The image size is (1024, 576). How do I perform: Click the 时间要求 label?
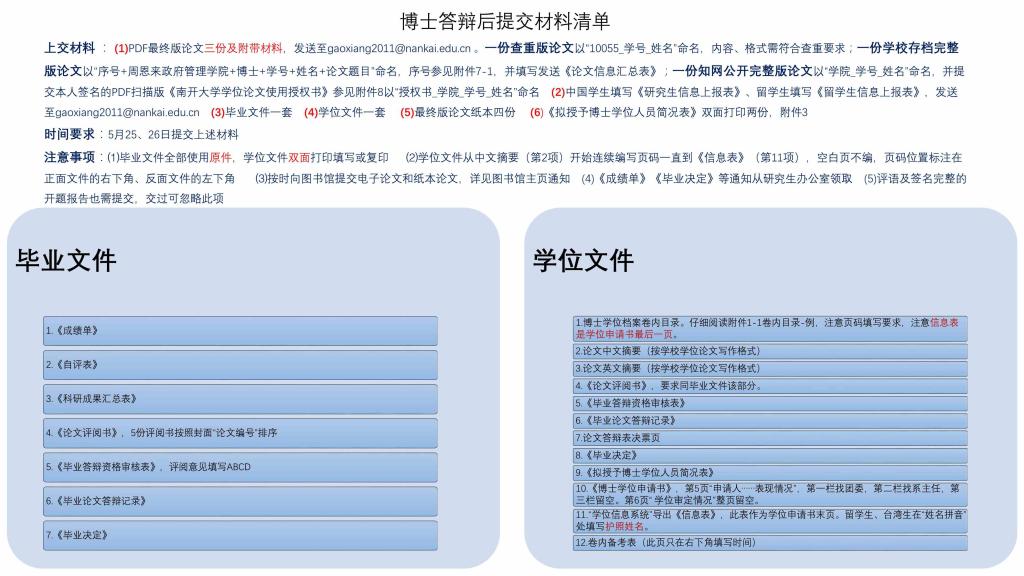click(69, 134)
